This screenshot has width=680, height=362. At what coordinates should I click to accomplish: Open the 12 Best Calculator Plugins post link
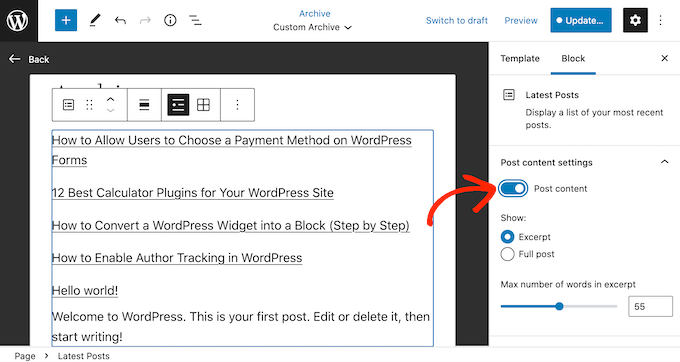(x=193, y=193)
